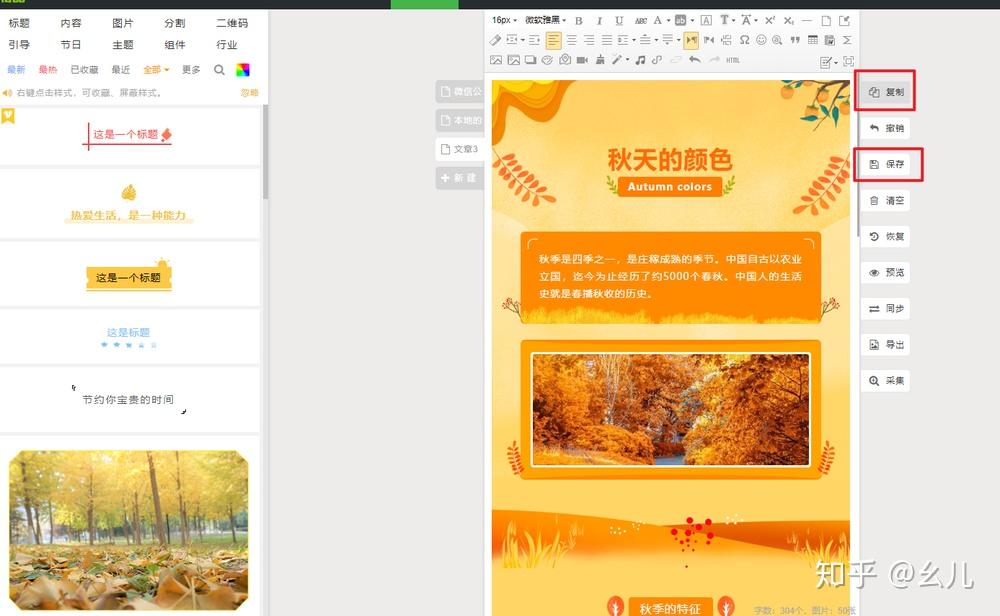Screen dimensions: 1000x616
Task: Open the 微软雅黑 font family dropdown
Action: point(545,20)
